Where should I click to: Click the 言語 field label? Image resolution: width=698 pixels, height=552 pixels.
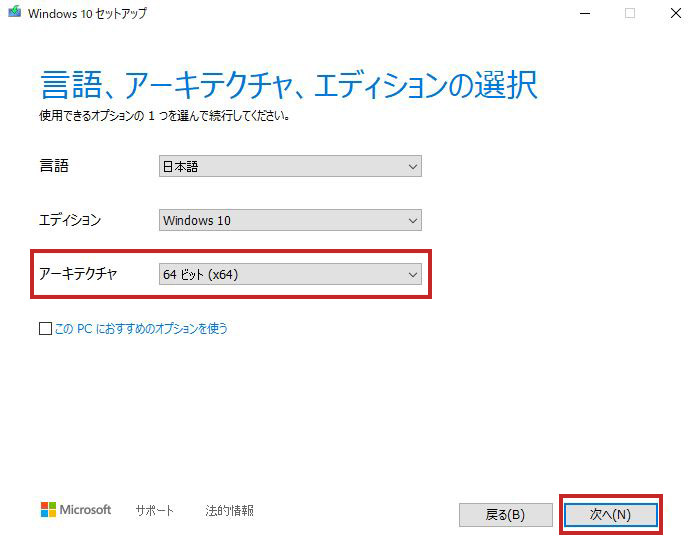click(54, 166)
